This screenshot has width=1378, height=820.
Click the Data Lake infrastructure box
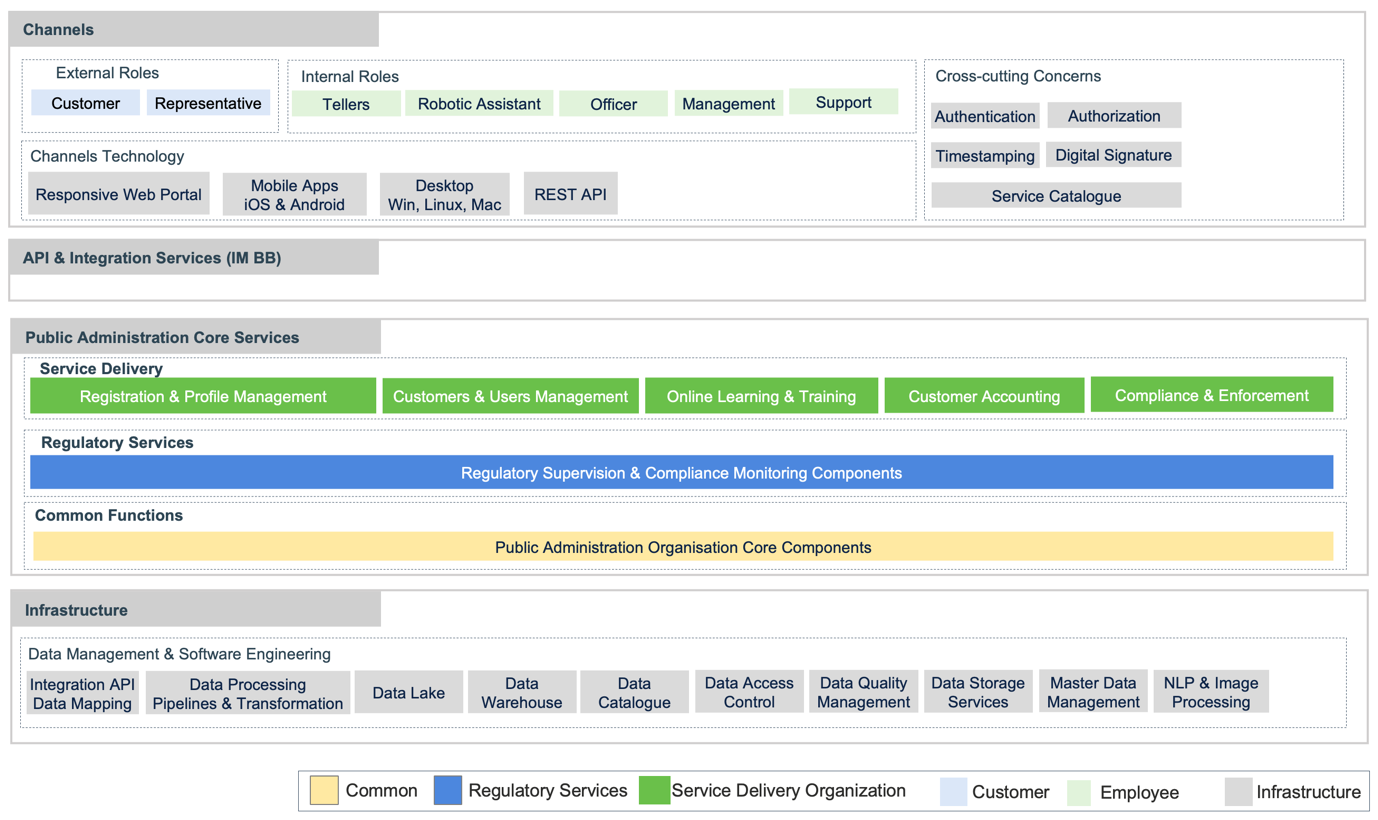[408, 692]
